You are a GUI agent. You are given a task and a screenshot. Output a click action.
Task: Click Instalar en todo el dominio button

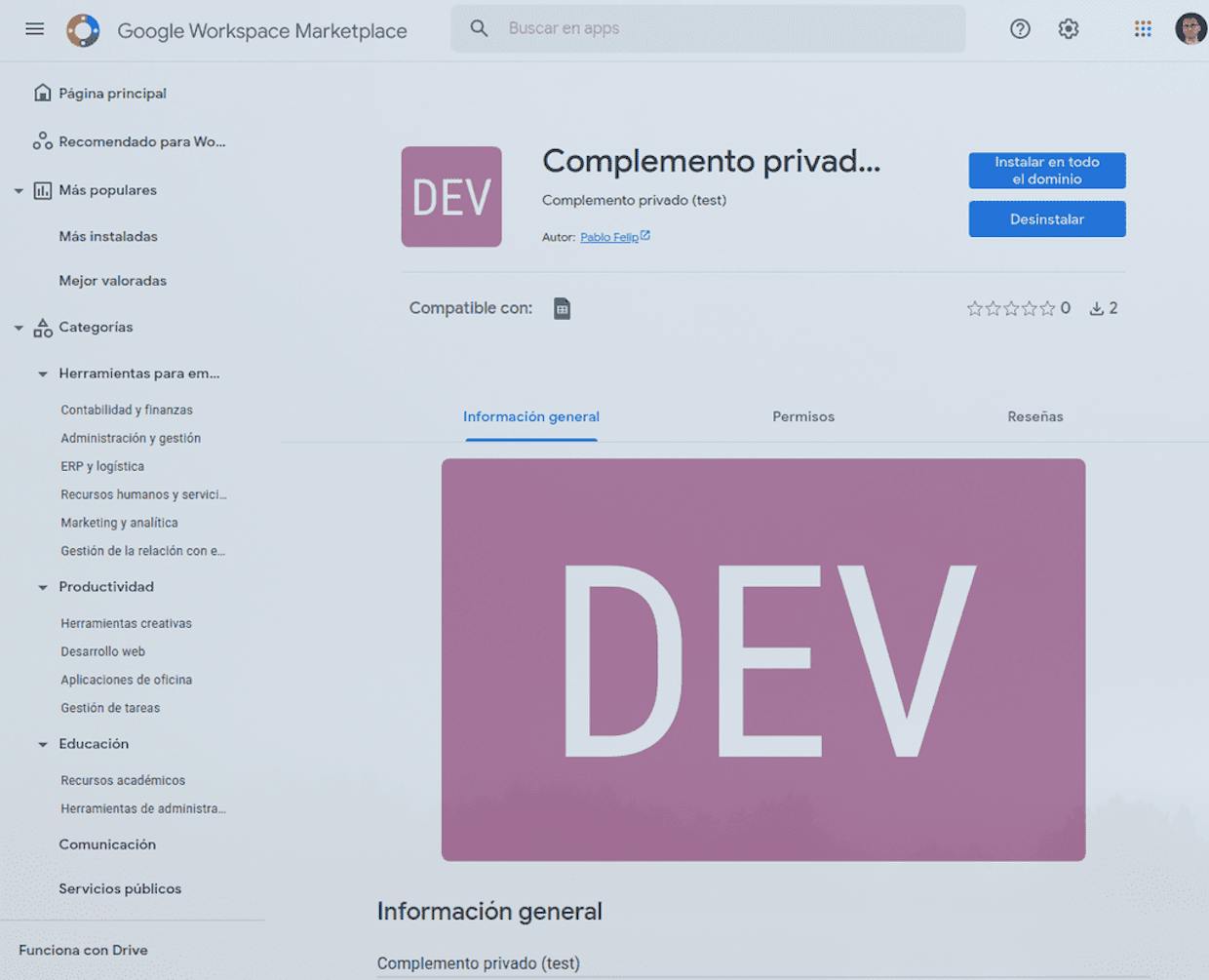tap(1047, 171)
